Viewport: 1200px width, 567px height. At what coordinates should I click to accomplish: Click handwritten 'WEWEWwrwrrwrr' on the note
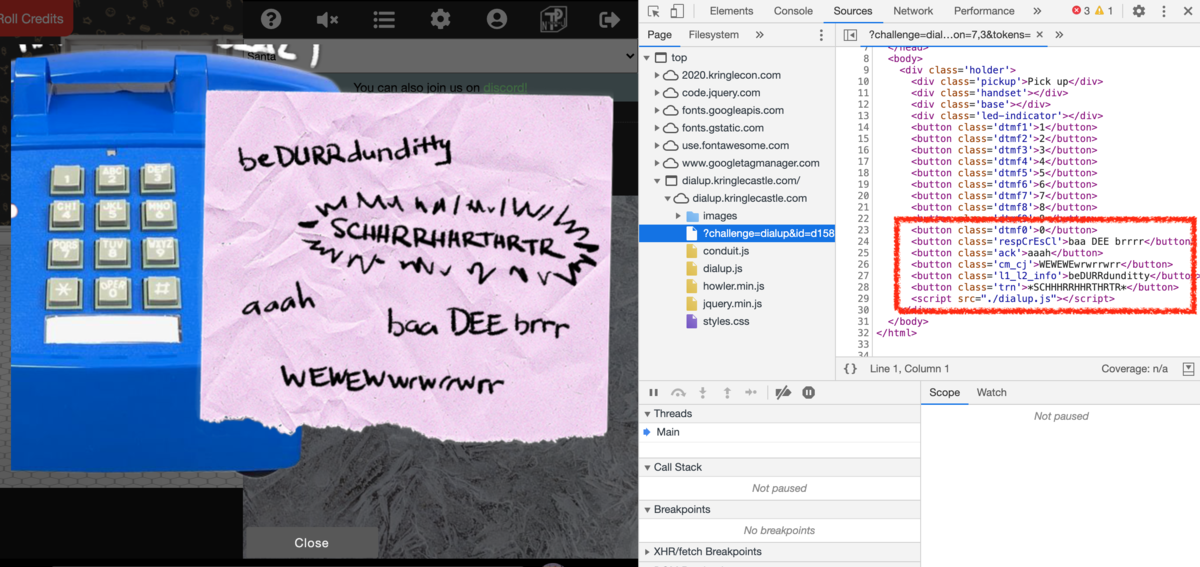(391, 382)
